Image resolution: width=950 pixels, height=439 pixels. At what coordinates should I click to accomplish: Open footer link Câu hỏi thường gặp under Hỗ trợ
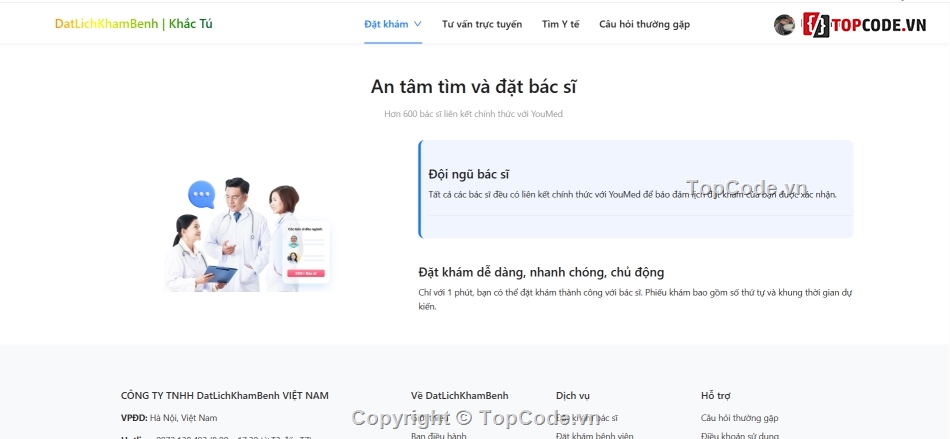(x=739, y=418)
